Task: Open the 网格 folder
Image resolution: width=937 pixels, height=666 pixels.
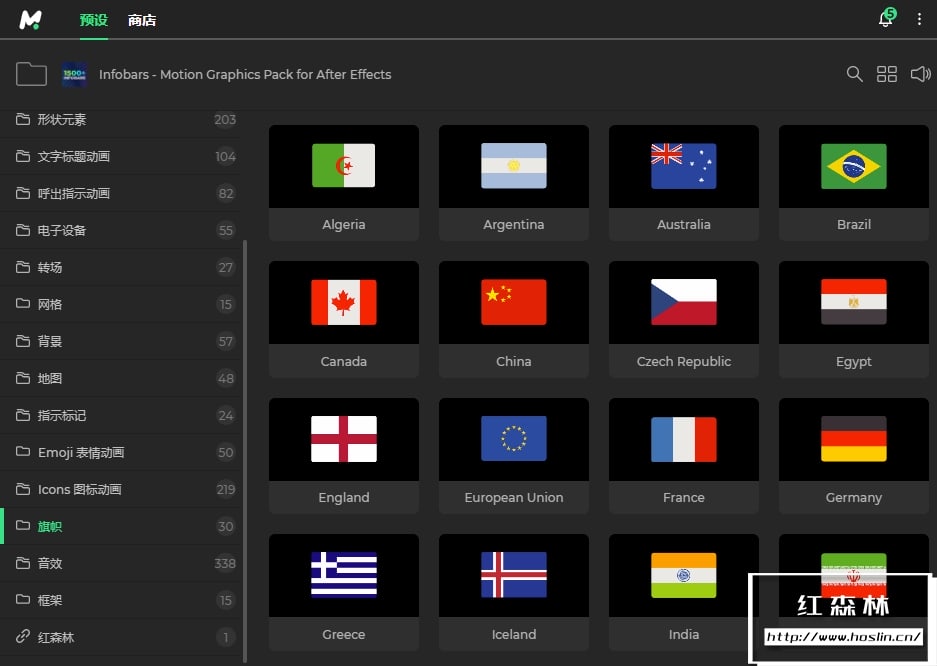Action: click(121, 305)
